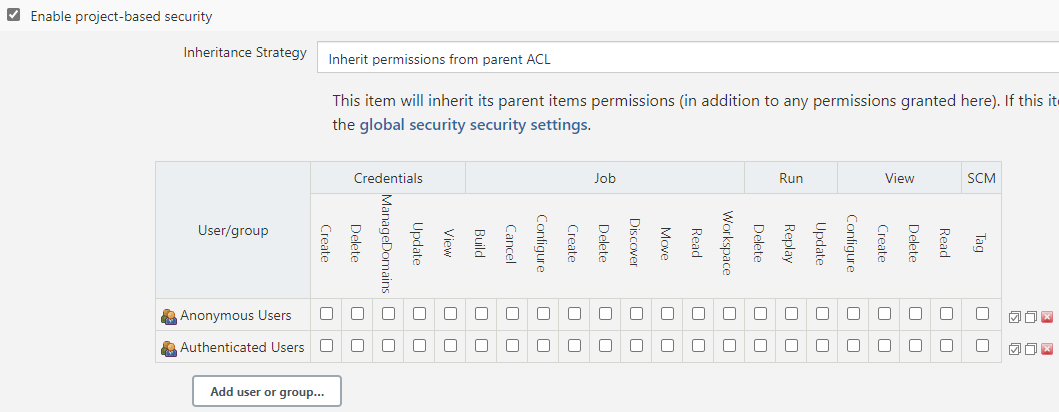
Task: Check Credentials Create for Authenticated Users
Action: coord(326,346)
